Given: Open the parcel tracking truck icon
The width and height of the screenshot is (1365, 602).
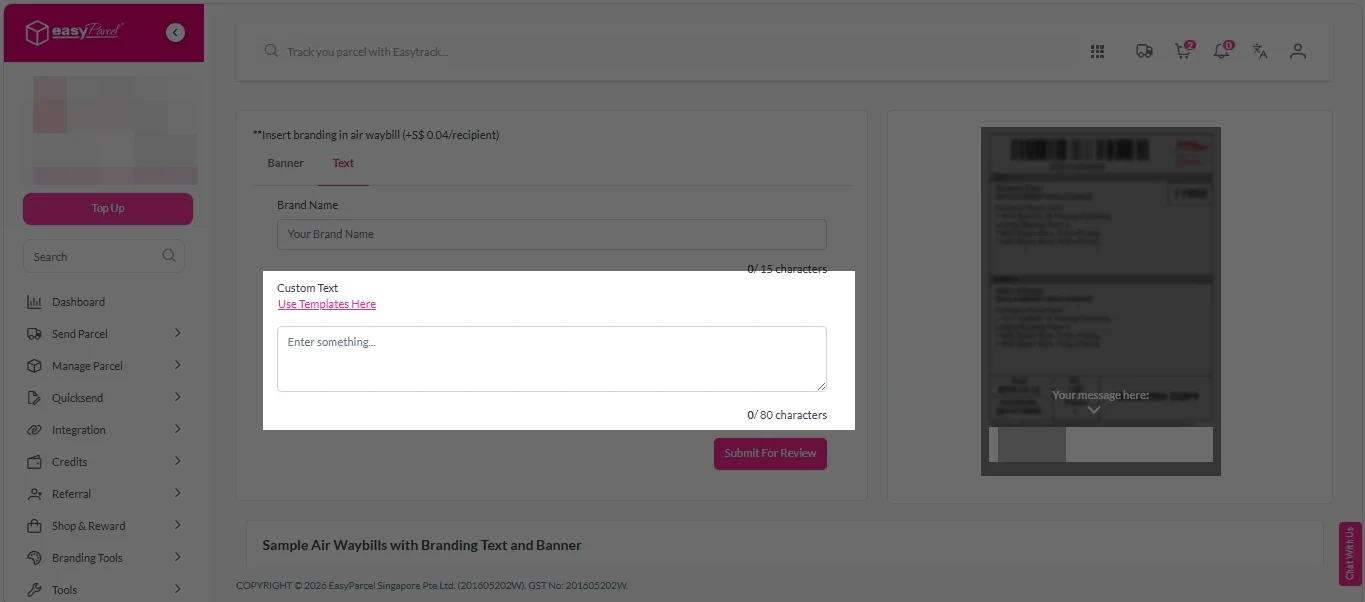Looking at the screenshot, I should (x=1144, y=51).
